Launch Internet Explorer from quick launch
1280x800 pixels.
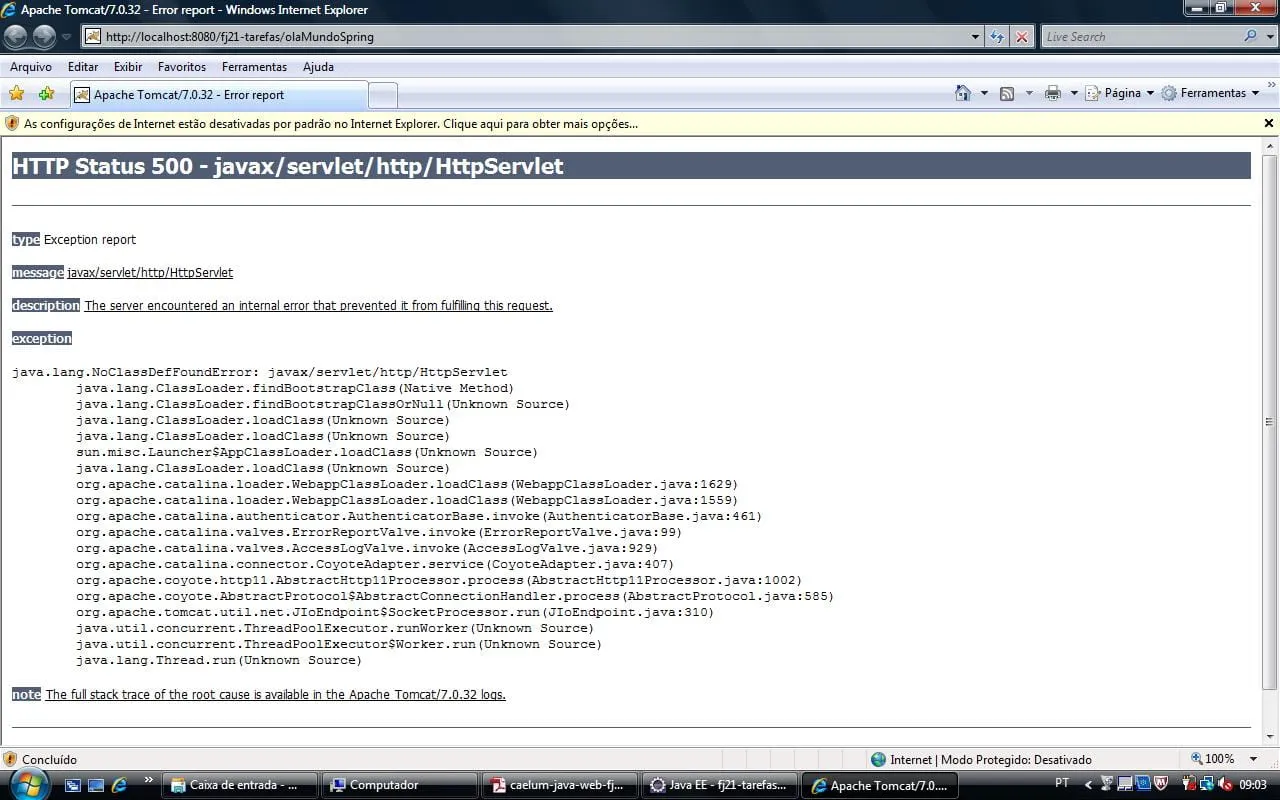pyautogui.click(x=119, y=785)
